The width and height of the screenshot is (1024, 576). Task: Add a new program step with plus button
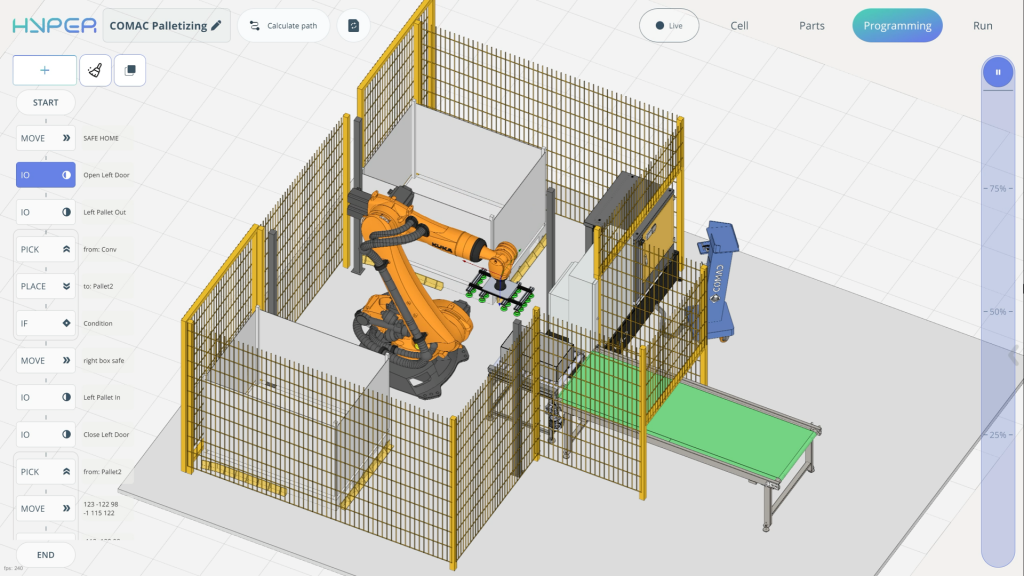[44, 70]
